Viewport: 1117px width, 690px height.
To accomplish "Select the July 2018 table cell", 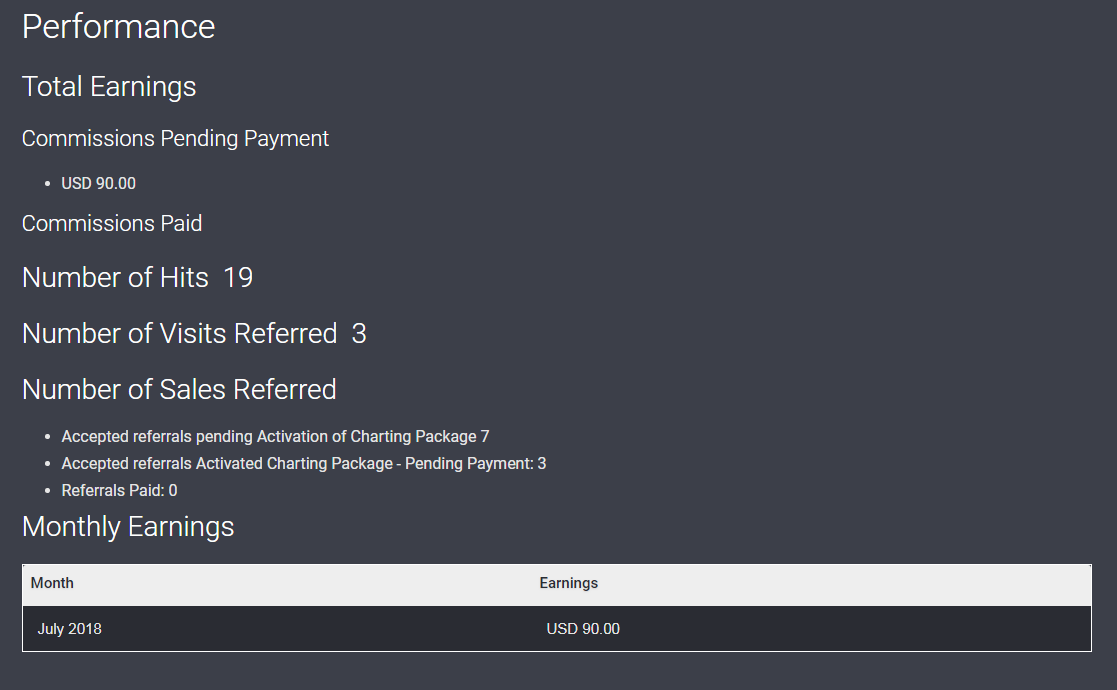I will pyautogui.click(x=69, y=629).
